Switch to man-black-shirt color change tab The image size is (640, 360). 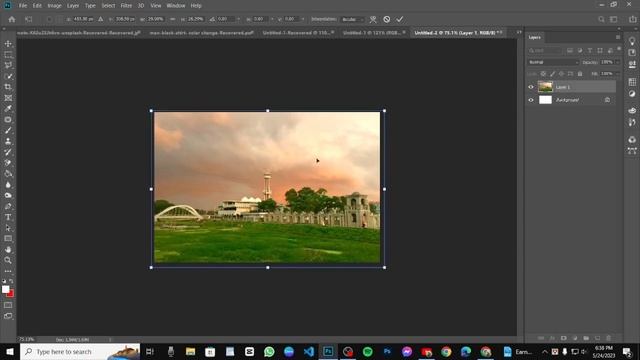tap(202, 33)
